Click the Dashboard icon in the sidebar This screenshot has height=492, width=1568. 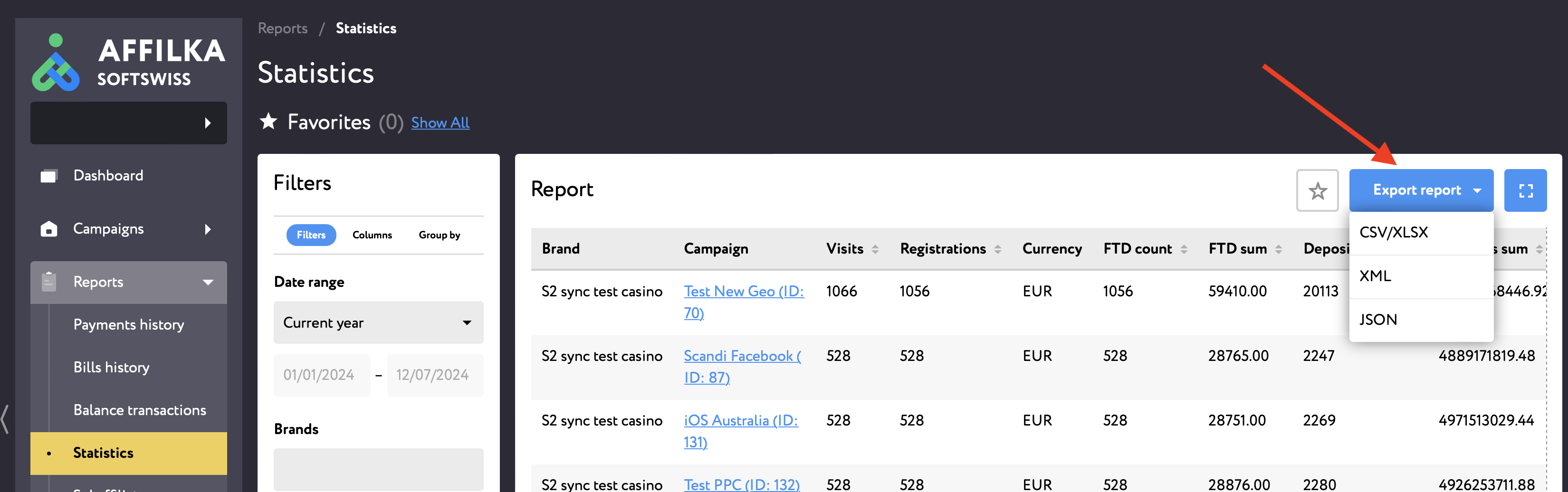[48, 176]
